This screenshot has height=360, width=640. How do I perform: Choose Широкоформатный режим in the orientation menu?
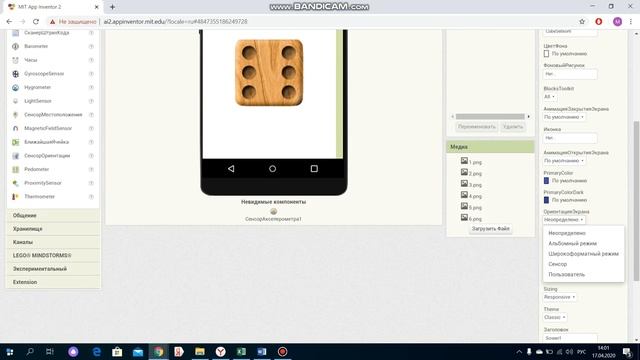[x=583, y=254]
